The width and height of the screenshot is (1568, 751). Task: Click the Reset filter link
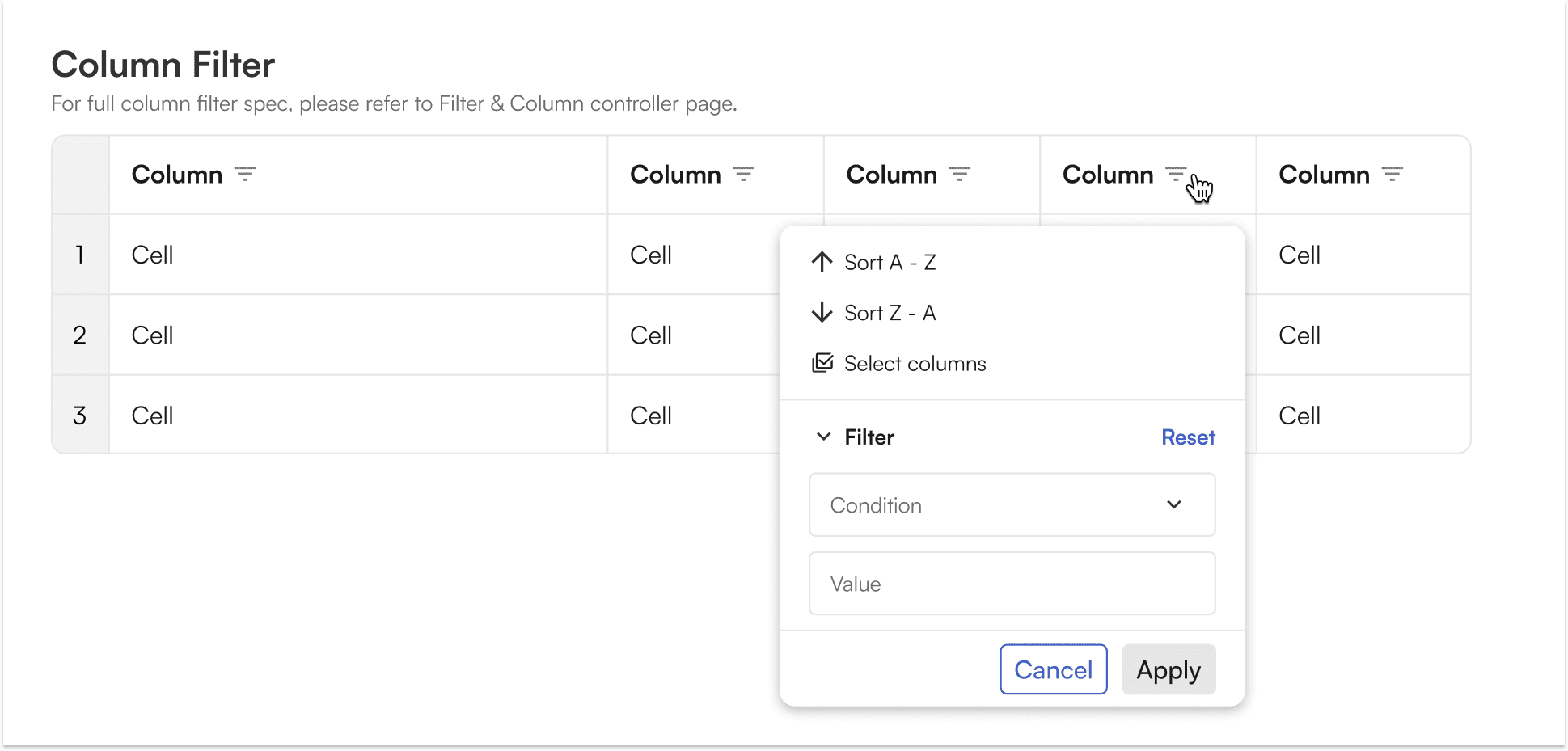[1188, 437]
